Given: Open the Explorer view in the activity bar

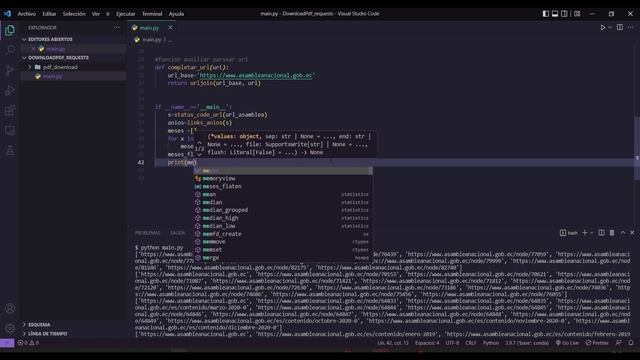Looking at the screenshot, I should pyautogui.click(x=10, y=30).
